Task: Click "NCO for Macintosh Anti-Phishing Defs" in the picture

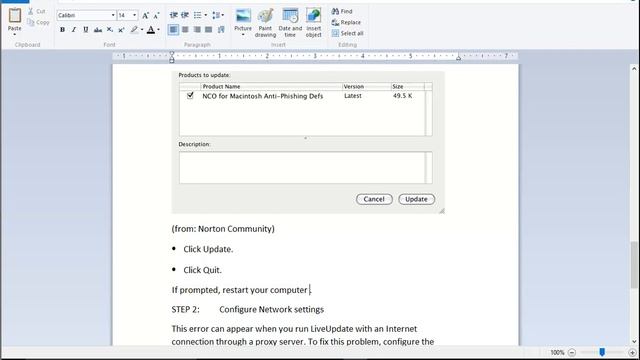Action: pyautogui.click(x=262, y=96)
